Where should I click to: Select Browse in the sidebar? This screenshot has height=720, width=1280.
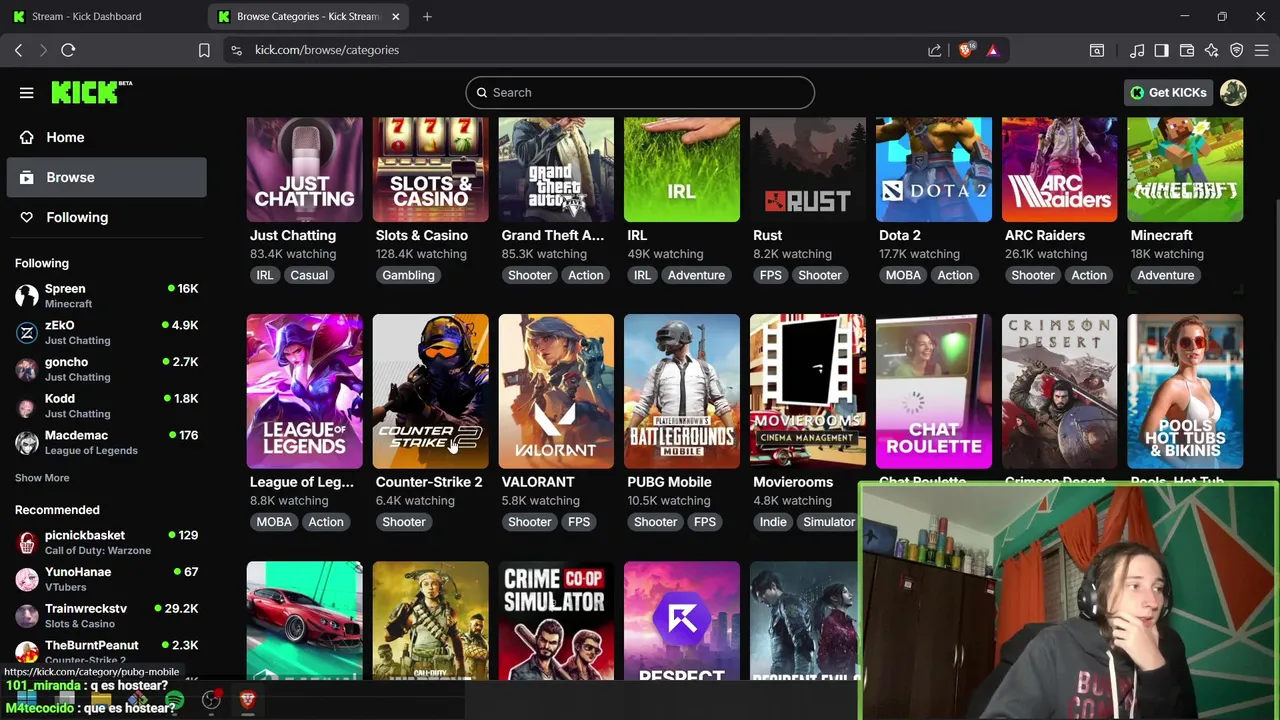click(106, 177)
